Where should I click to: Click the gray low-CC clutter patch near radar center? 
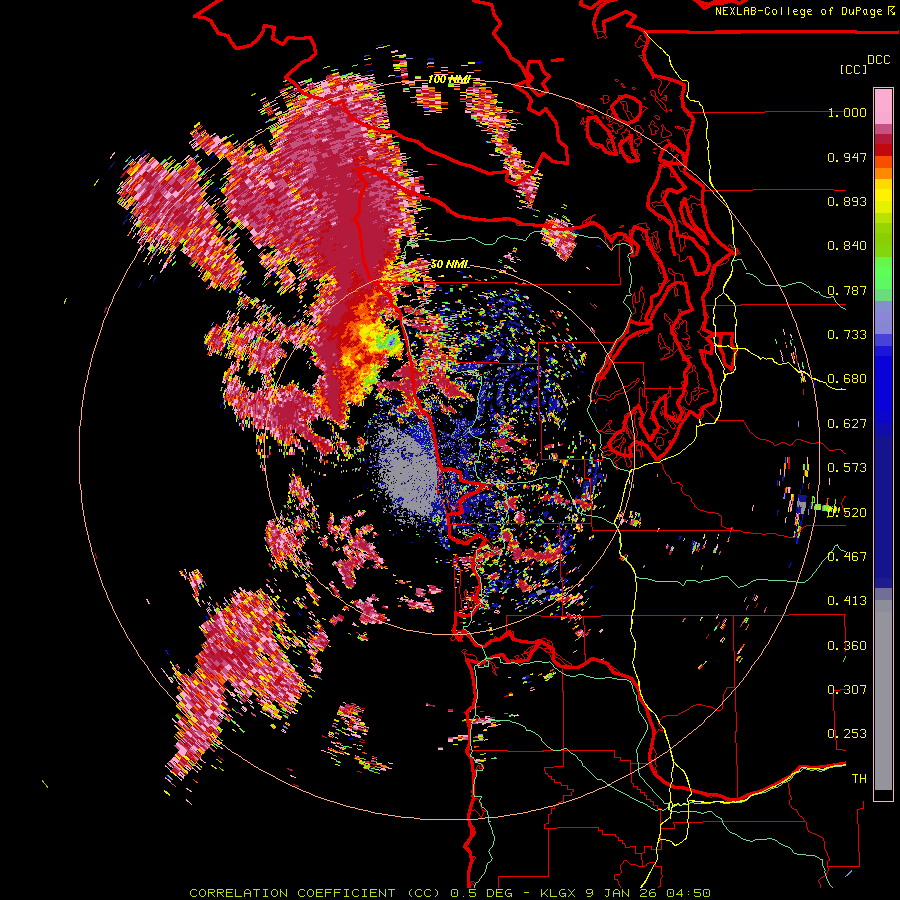[408, 473]
